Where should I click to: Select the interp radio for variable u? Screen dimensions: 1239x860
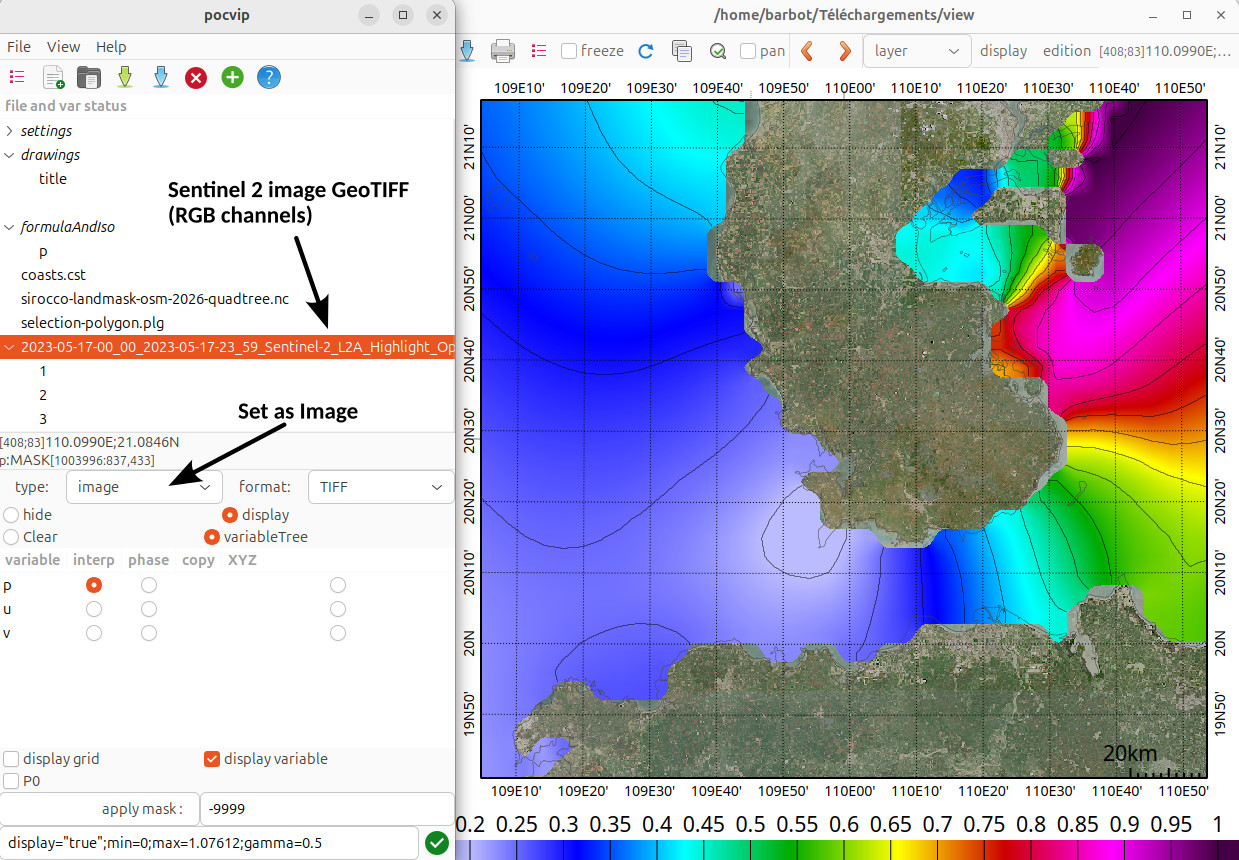(94, 609)
